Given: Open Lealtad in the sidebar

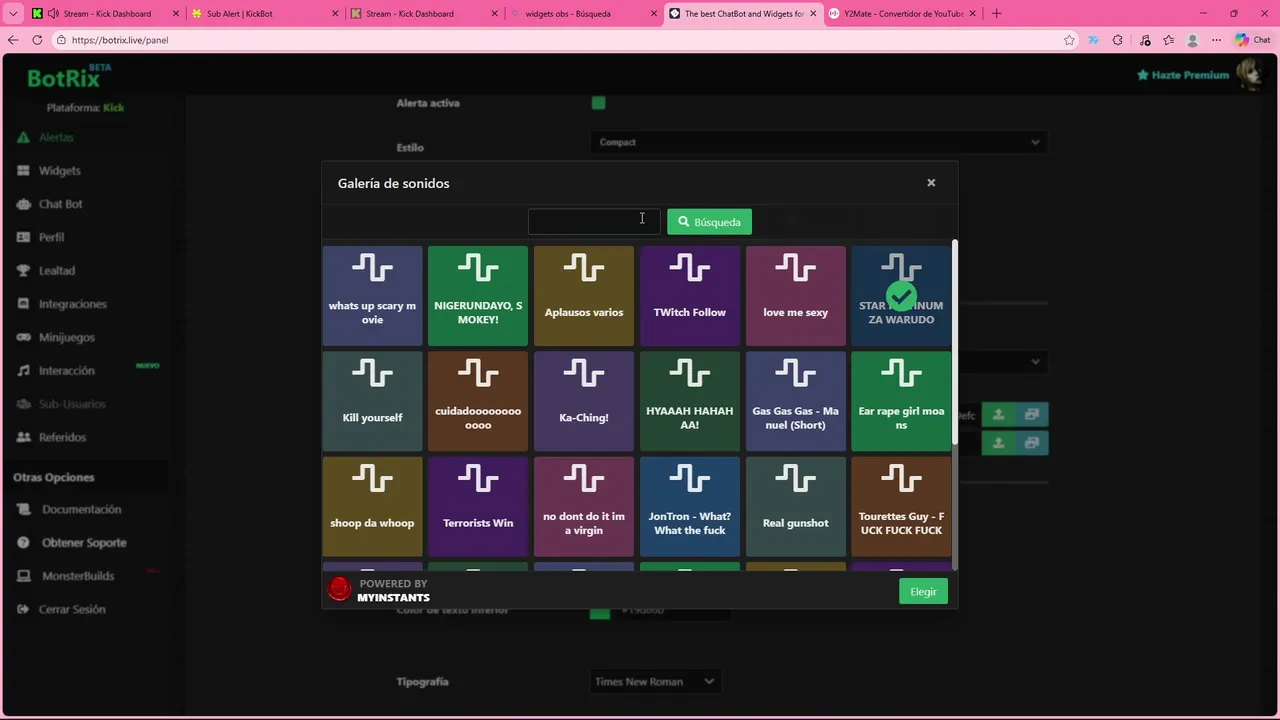Looking at the screenshot, I should click(46, 271).
